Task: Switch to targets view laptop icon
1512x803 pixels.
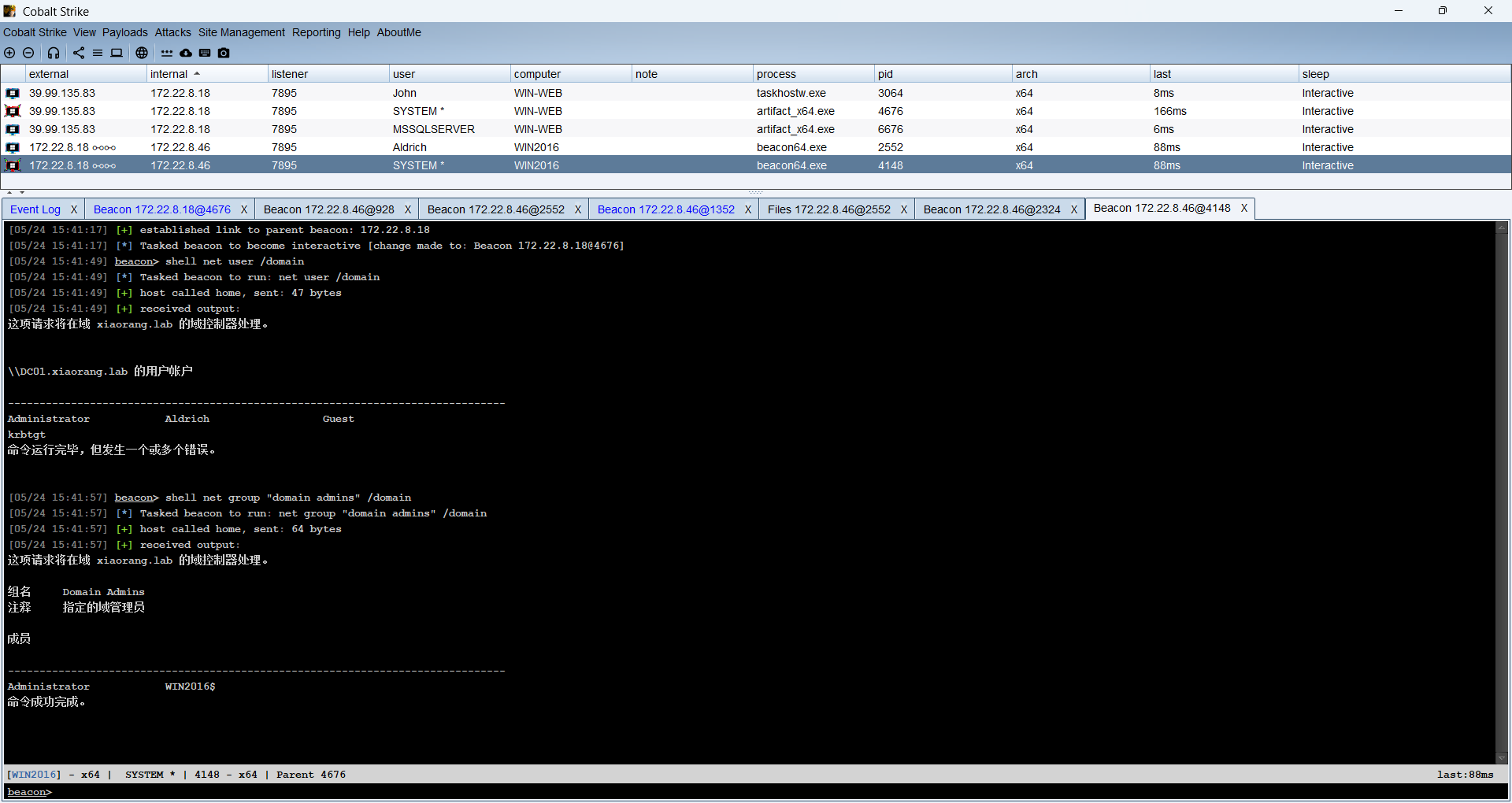Action: [x=117, y=53]
